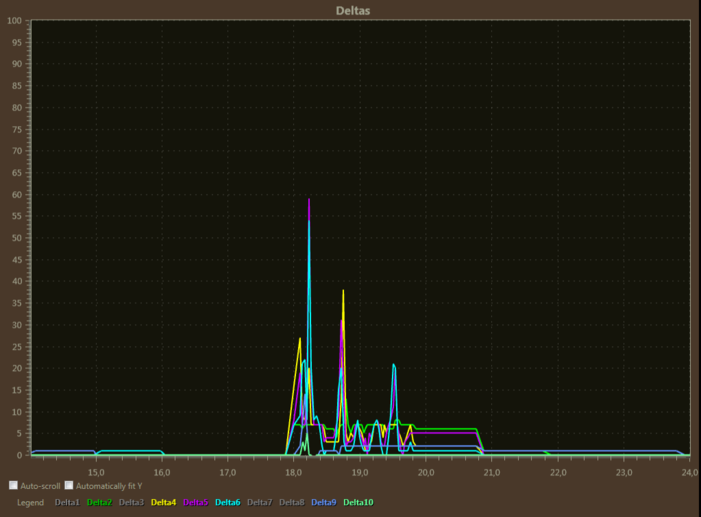
Task: Show the greyed-out Delta7 series
Action: (259, 502)
